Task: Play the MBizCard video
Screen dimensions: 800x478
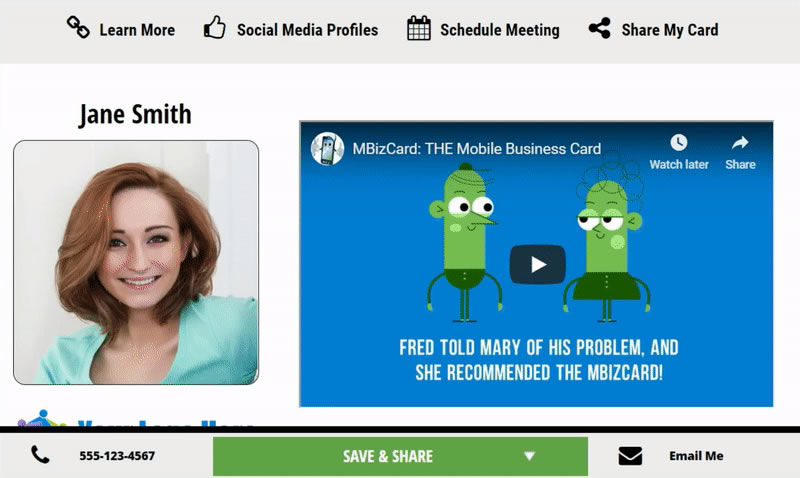Action: pyautogui.click(x=537, y=264)
